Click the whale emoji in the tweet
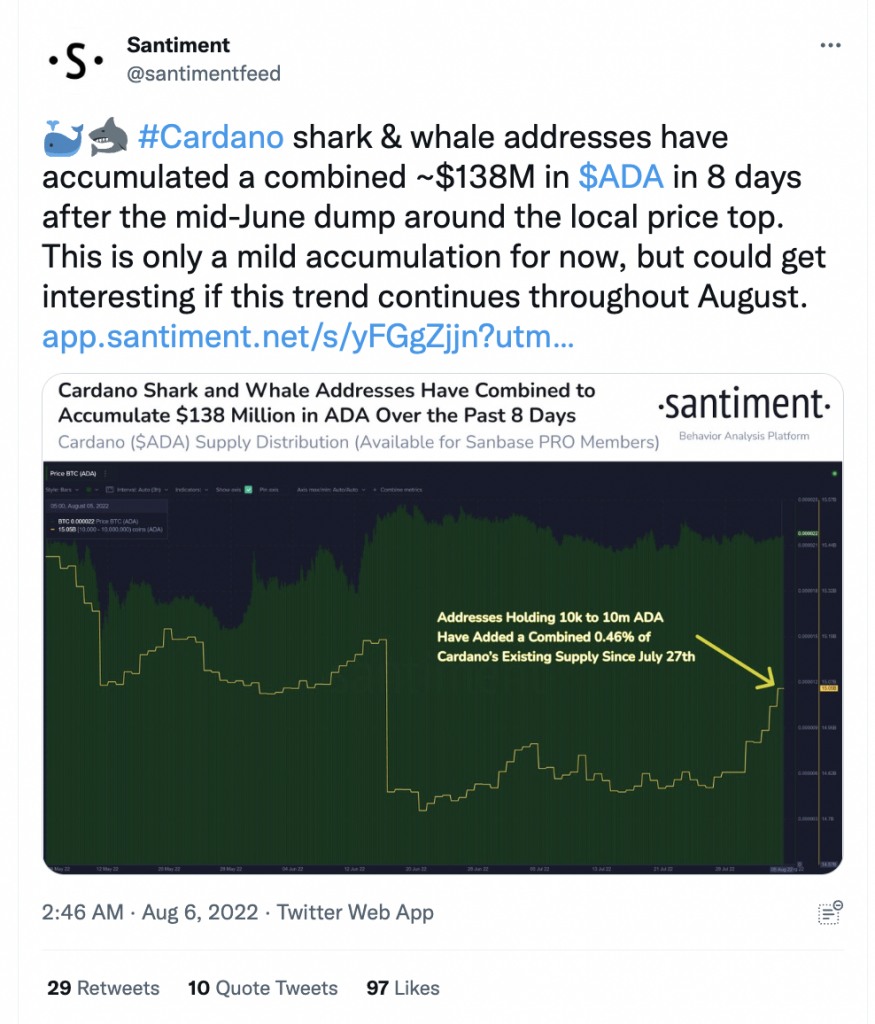 pyautogui.click(x=63, y=138)
